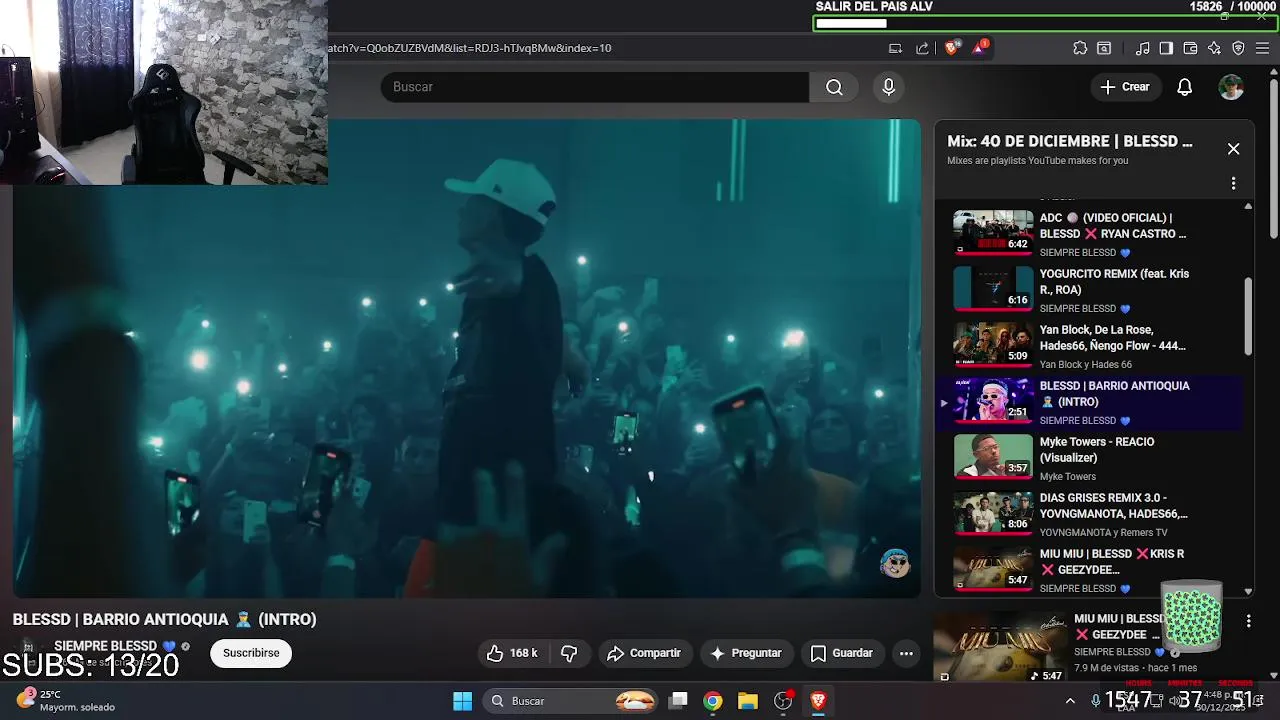Open the SIEMPRE BLESSD channel name
Viewport: 1280px width, 720px height.
click(x=105, y=646)
